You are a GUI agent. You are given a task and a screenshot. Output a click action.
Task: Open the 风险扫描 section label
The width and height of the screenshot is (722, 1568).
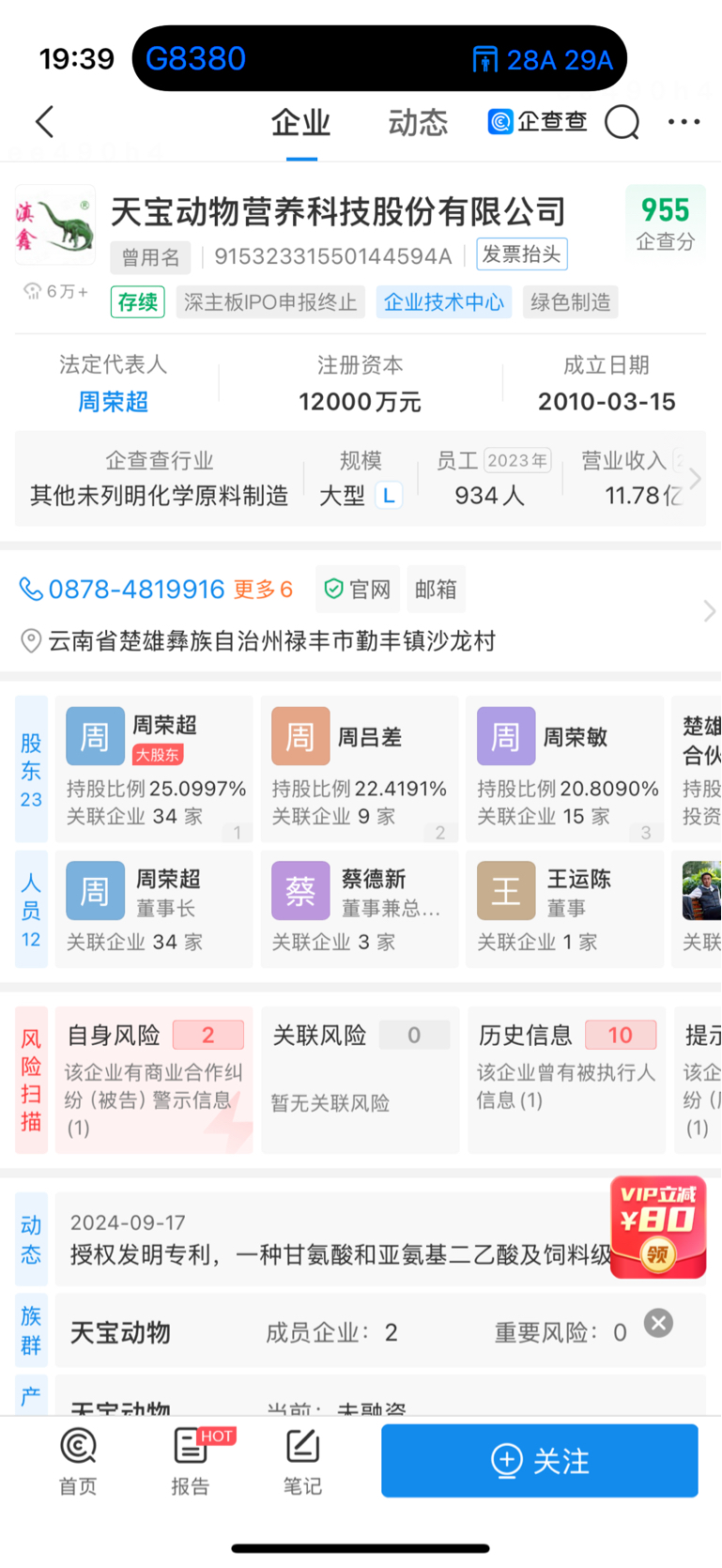tap(31, 1080)
